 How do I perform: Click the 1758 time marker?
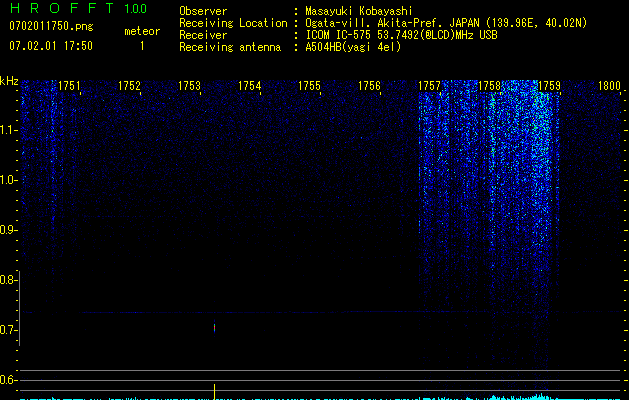click(x=489, y=86)
